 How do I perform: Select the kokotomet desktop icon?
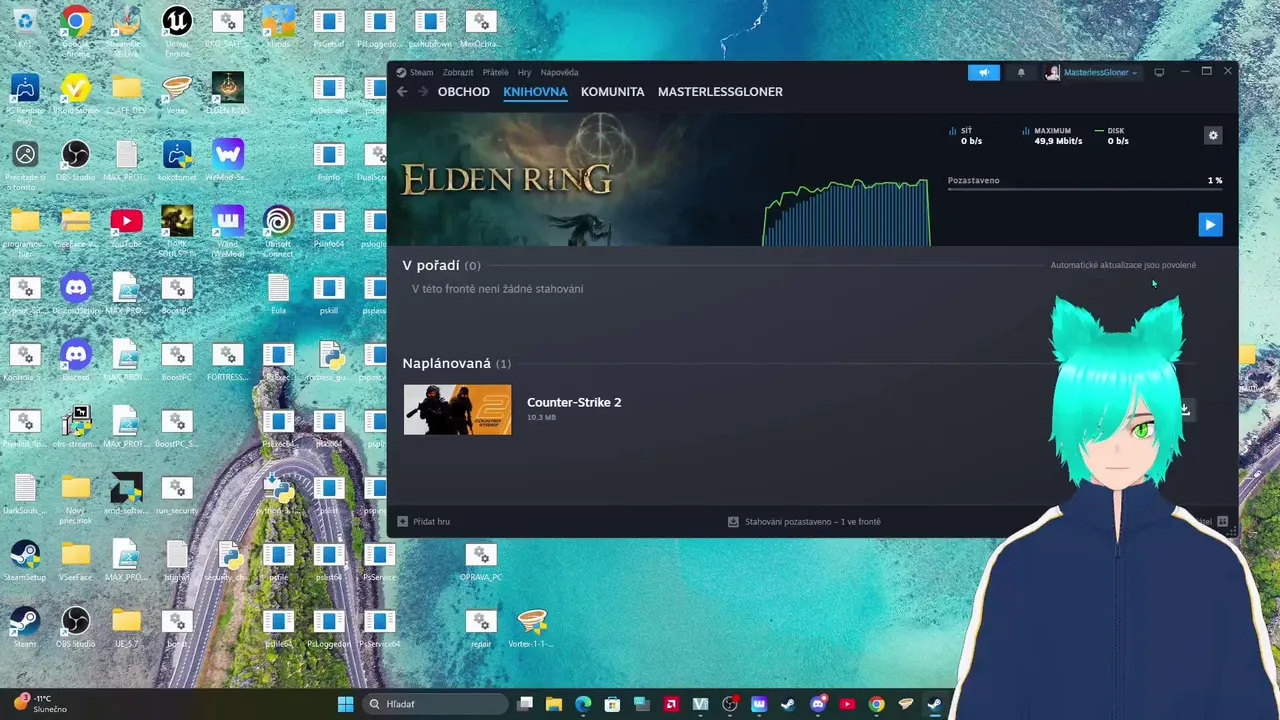177,160
